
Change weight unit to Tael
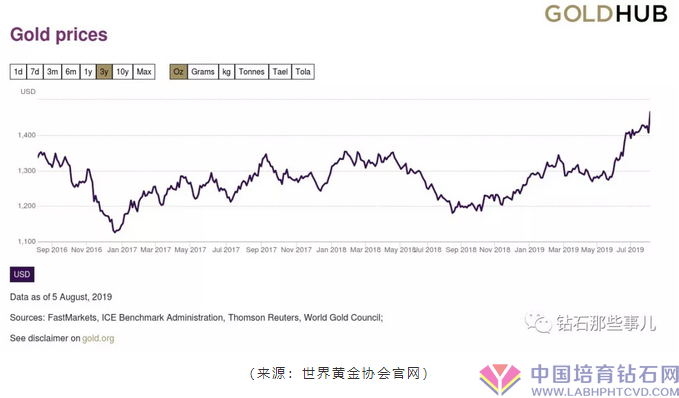click(x=280, y=71)
